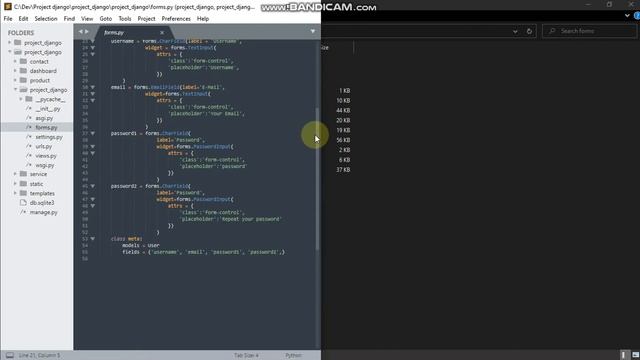Open __init__.py in the sidebar
The height and width of the screenshot is (360, 640).
48,109
